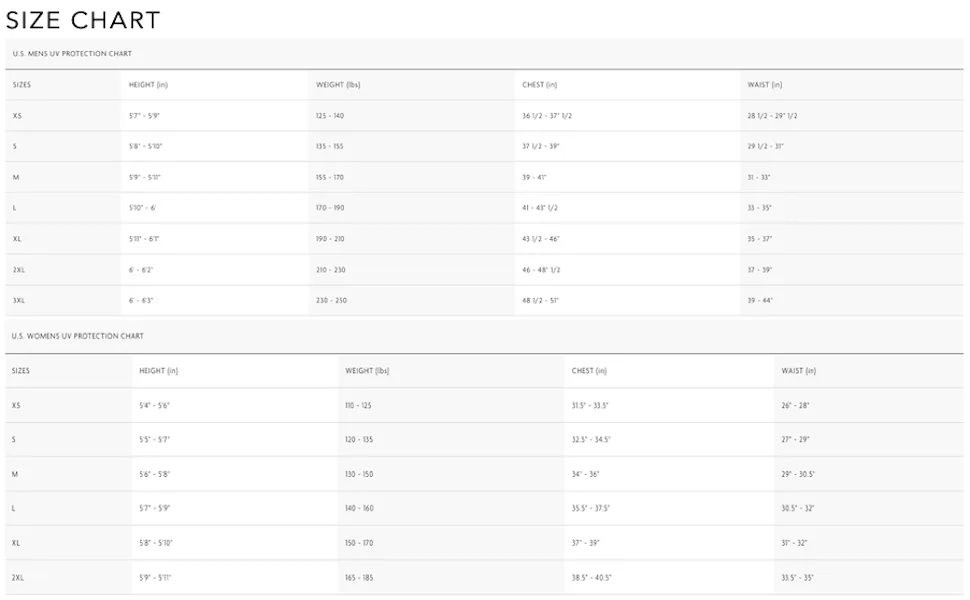Select the women's M chest value "34 - 36"
Viewport: 970px width, 600px height.
[x=585, y=474]
